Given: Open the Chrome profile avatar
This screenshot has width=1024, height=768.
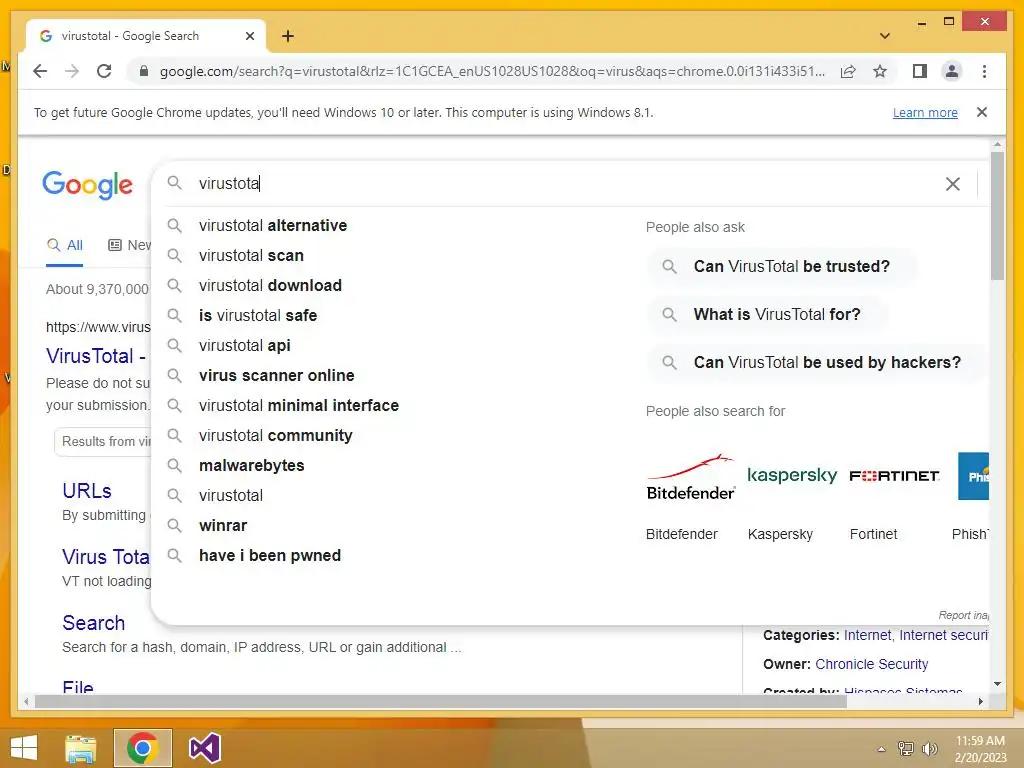Looking at the screenshot, I should coord(952,71).
